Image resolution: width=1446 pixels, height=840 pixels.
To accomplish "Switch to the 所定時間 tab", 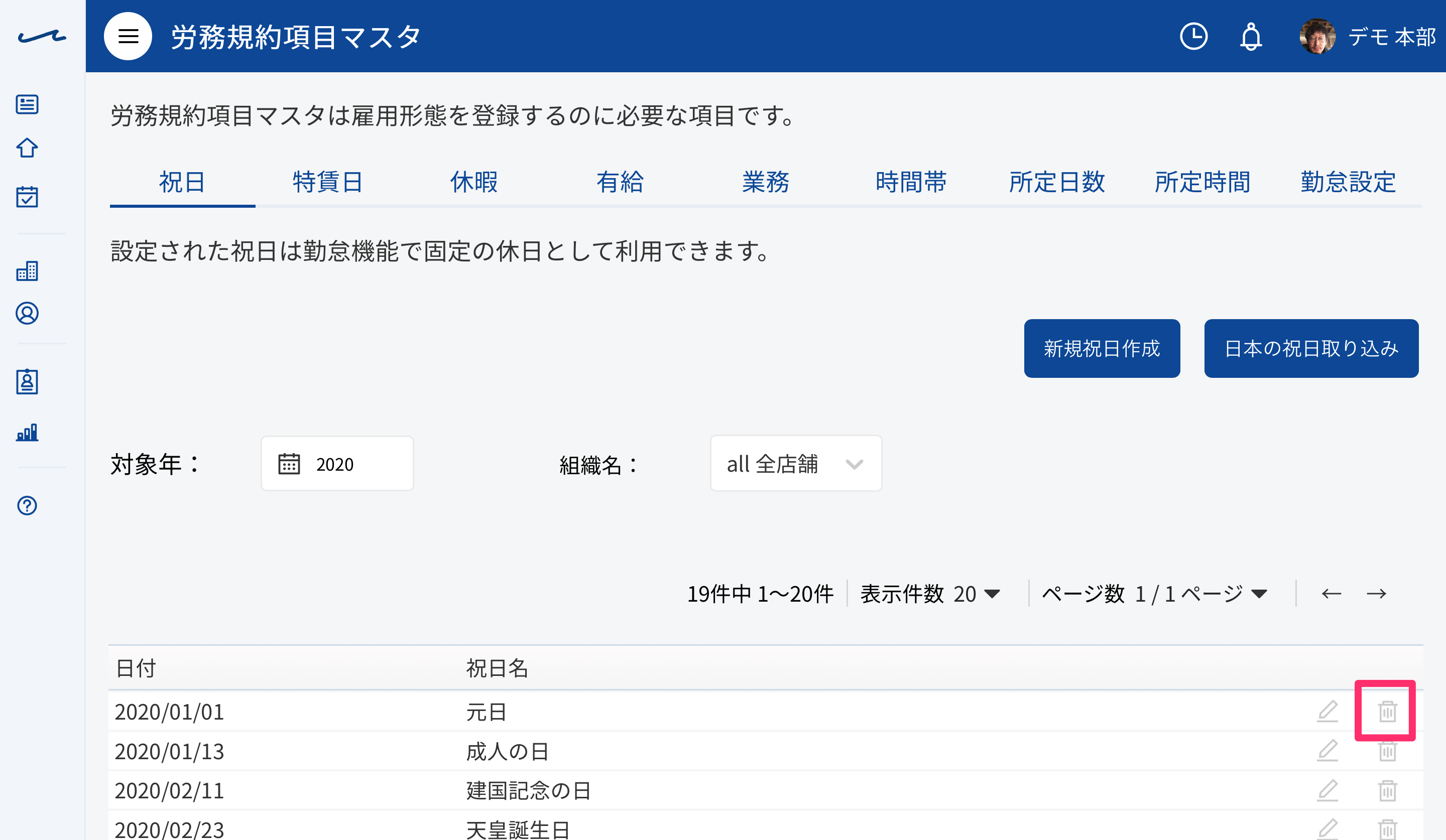I will (x=1202, y=182).
